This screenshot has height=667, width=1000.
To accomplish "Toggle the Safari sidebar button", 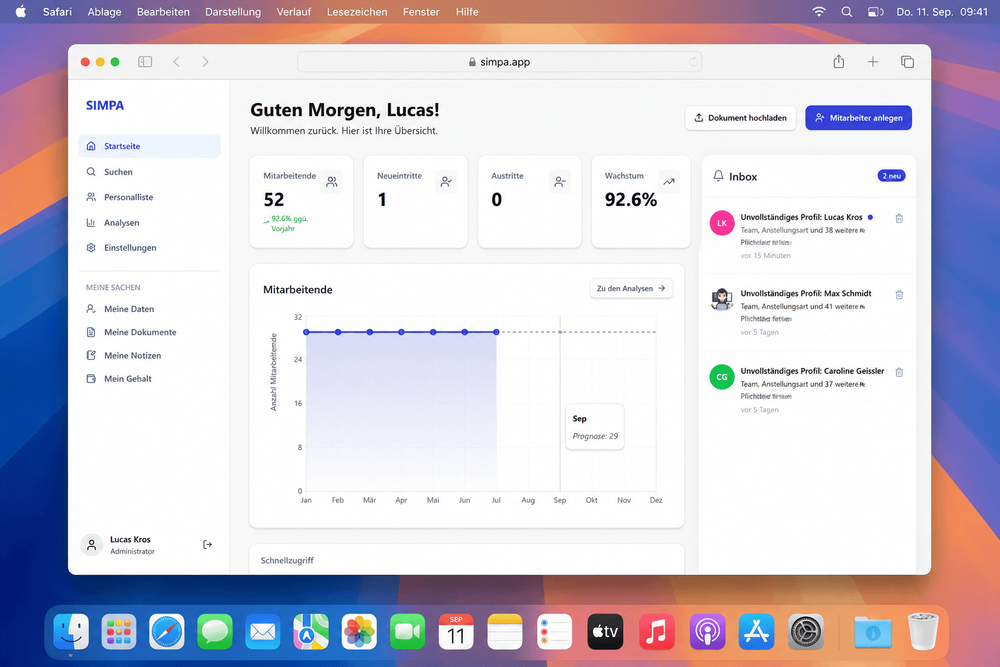I will coord(145,62).
